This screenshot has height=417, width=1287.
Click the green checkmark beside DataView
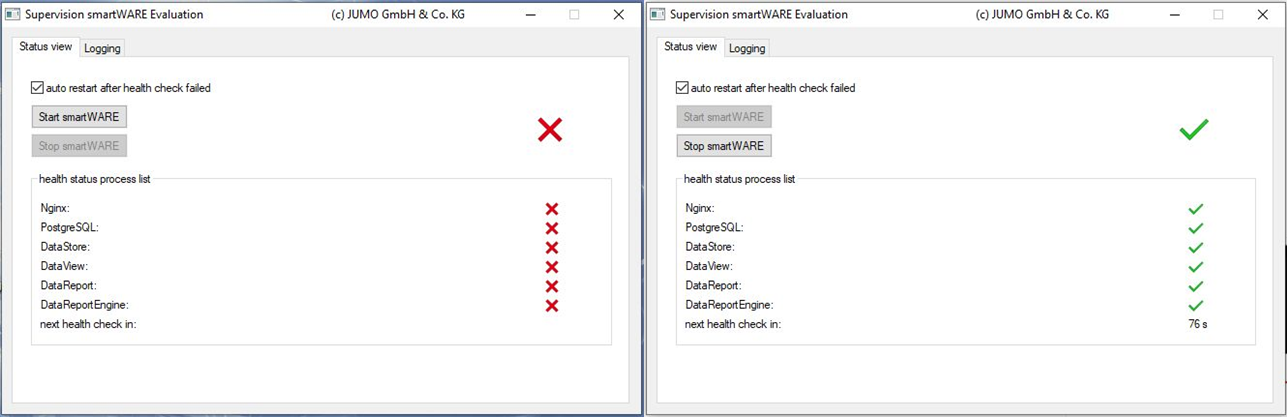tap(1195, 267)
